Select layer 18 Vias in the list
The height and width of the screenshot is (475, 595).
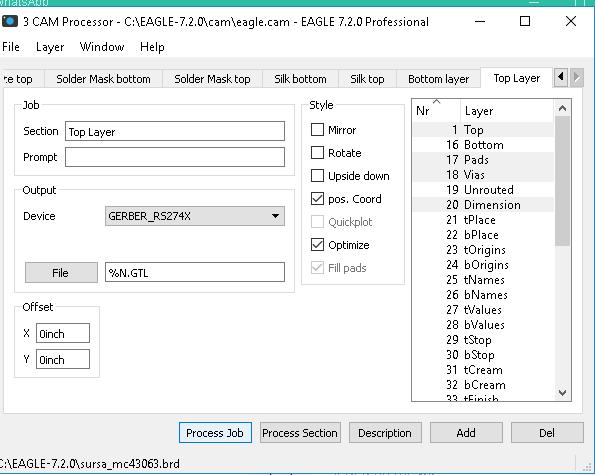click(x=483, y=175)
